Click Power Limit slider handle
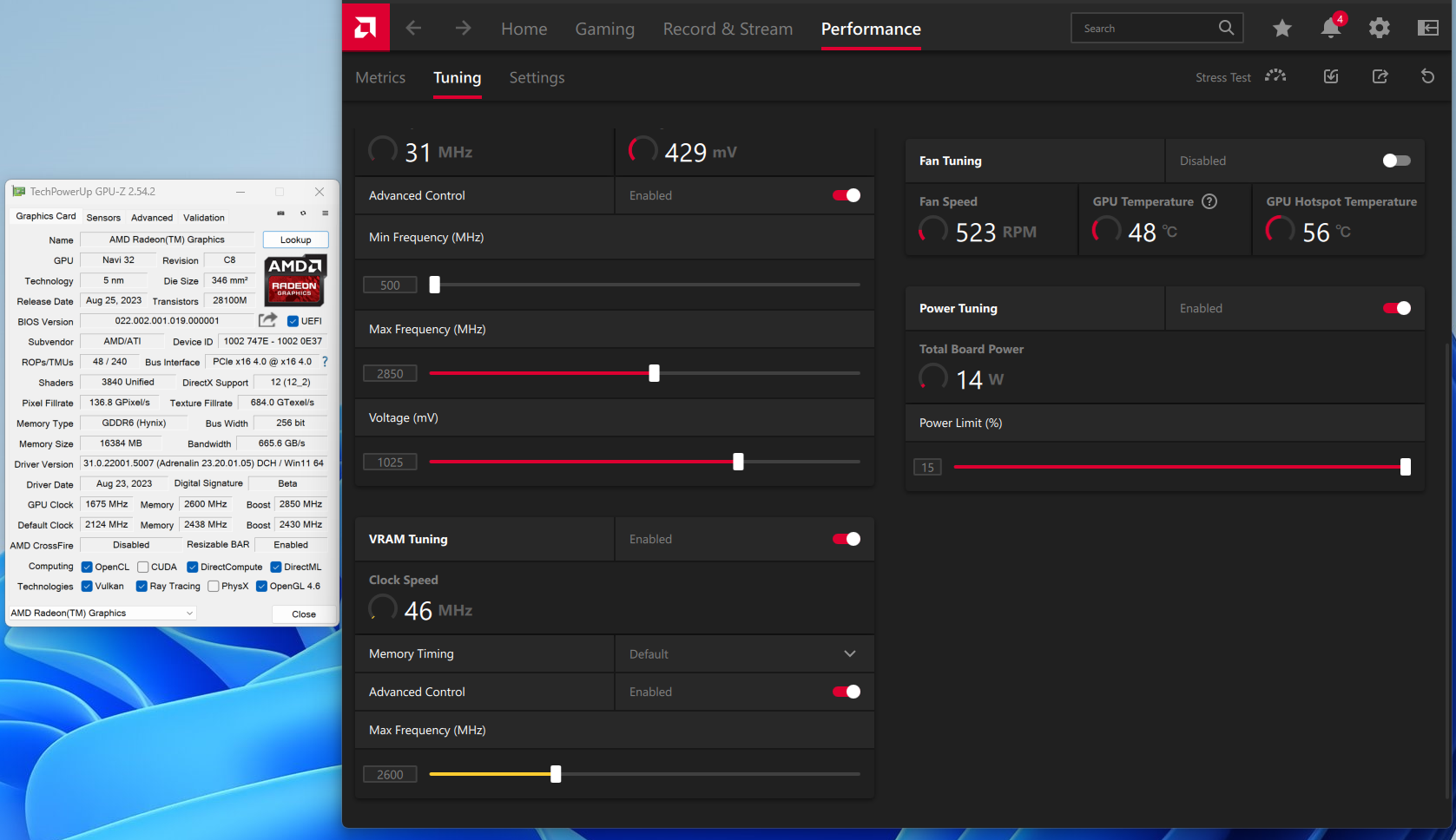1456x840 pixels. coord(1406,467)
